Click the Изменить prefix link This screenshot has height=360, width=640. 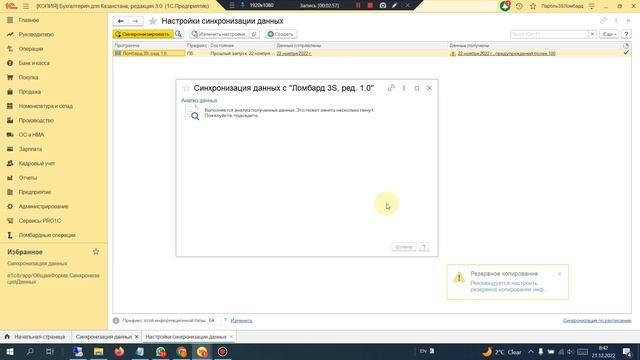click(241, 321)
